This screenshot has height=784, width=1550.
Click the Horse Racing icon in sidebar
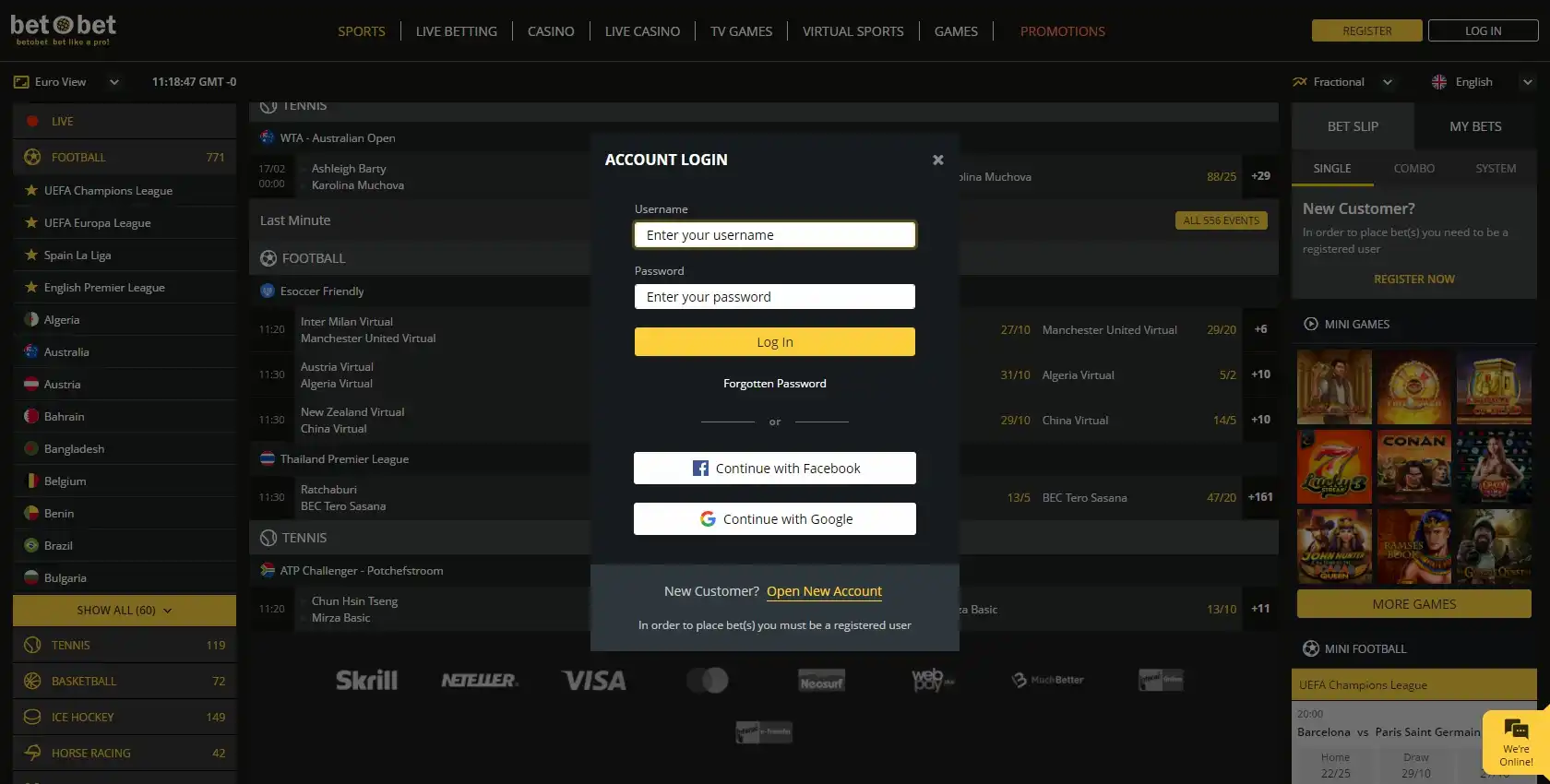[x=32, y=754]
